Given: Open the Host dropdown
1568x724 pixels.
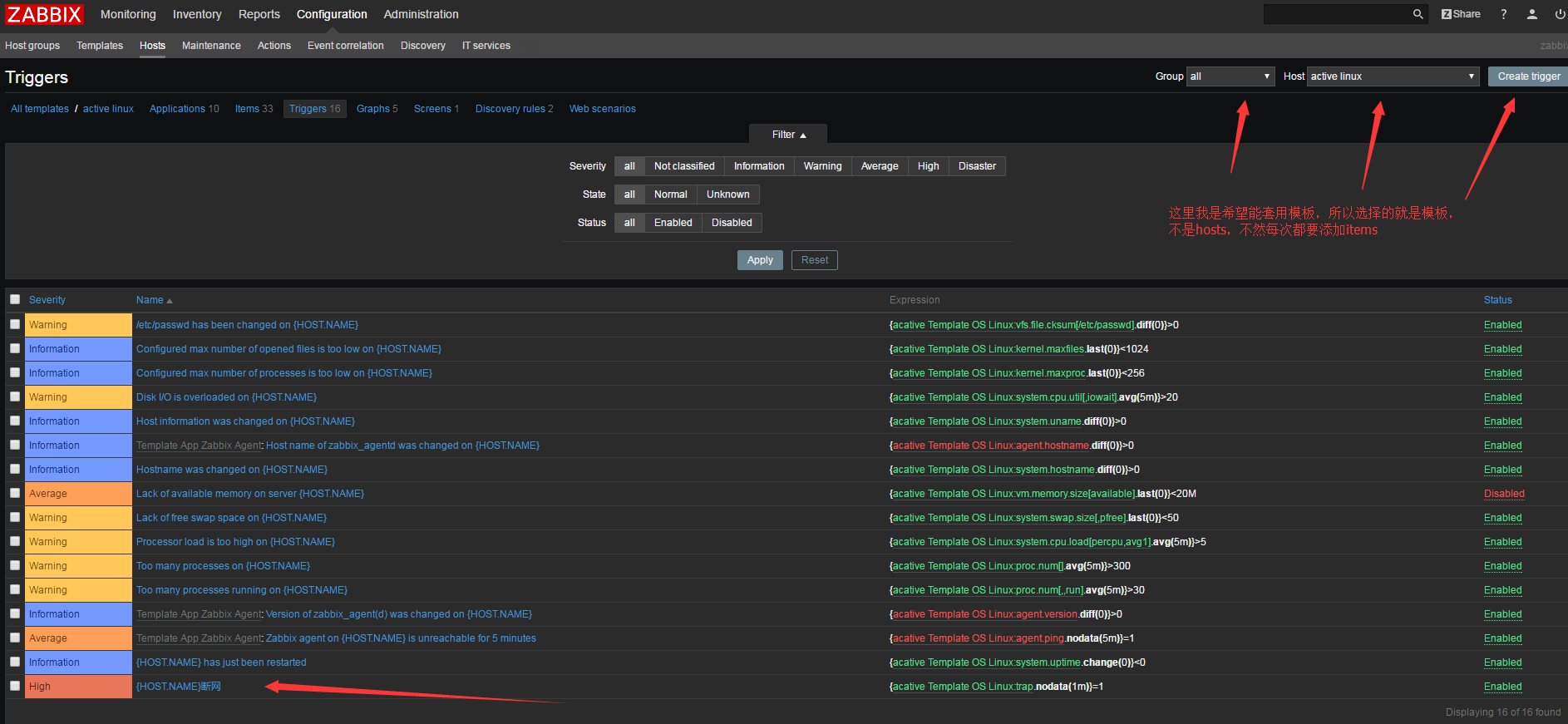Looking at the screenshot, I should pos(1393,76).
